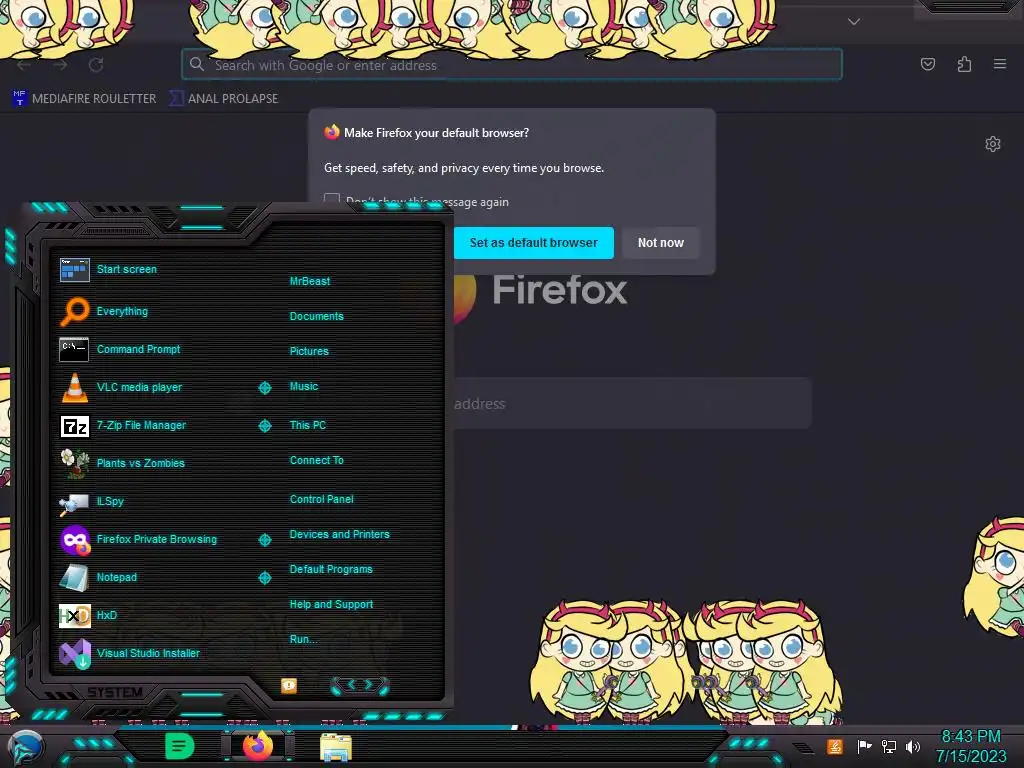Launch Everything search app

[x=122, y=312]
